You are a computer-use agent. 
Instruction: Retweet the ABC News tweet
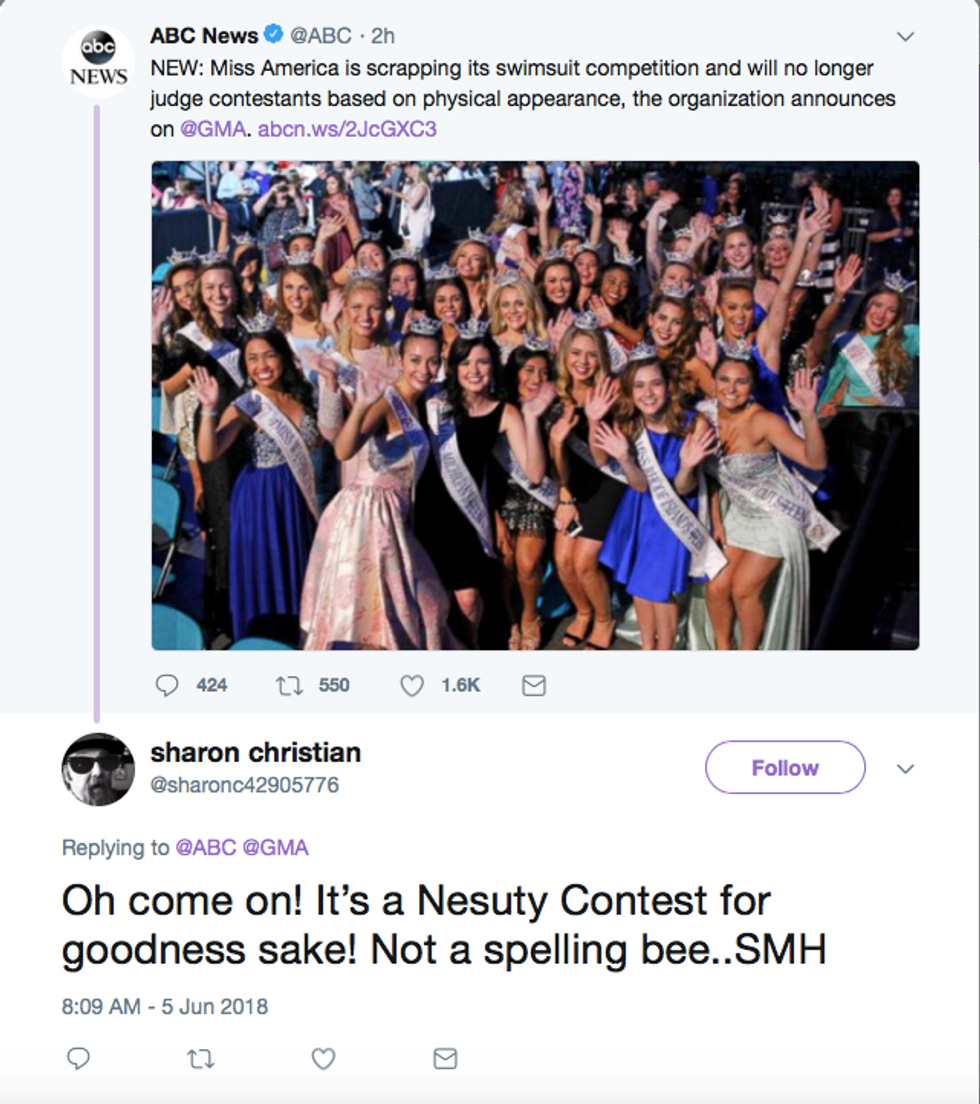tap(288, 685)
